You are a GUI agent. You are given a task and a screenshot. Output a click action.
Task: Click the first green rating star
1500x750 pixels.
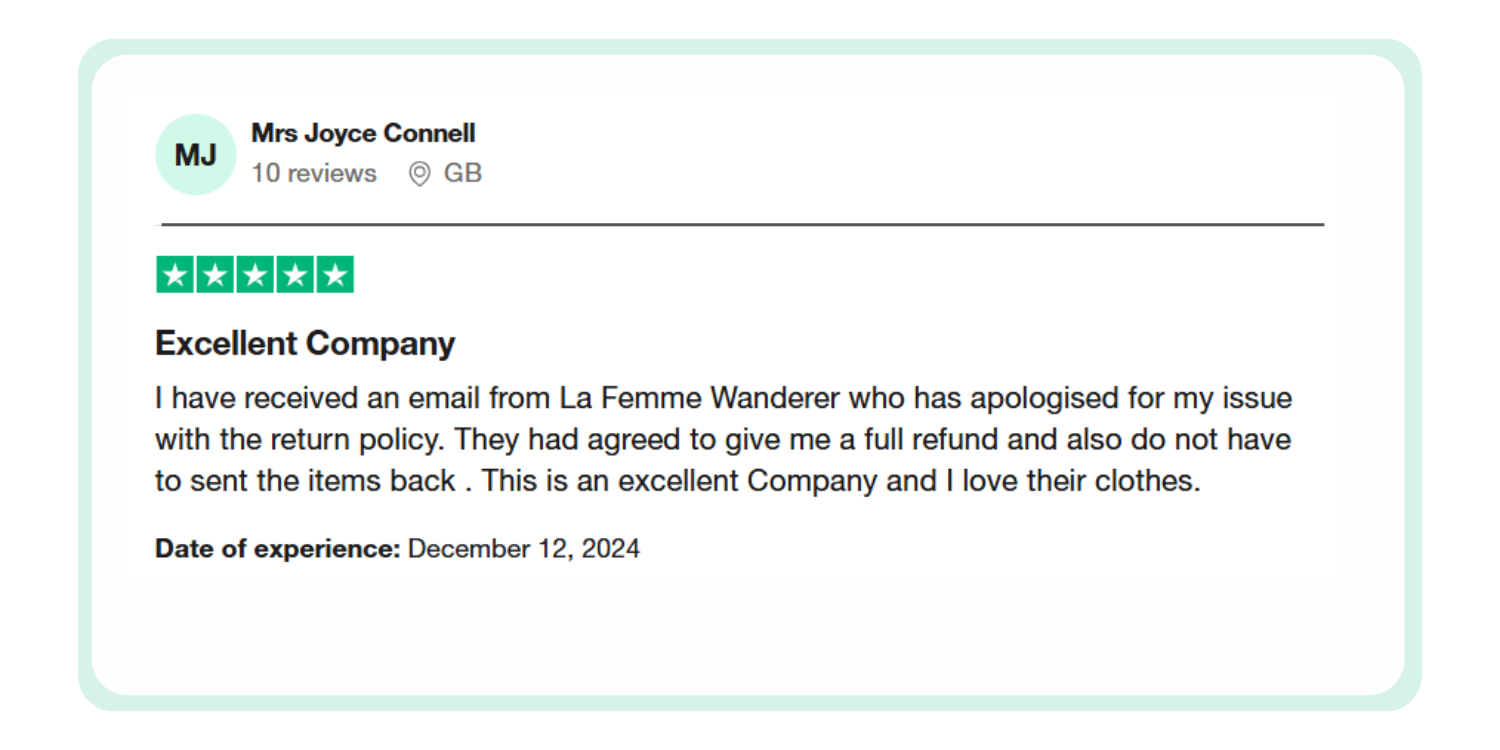click(x=176, y=275)
